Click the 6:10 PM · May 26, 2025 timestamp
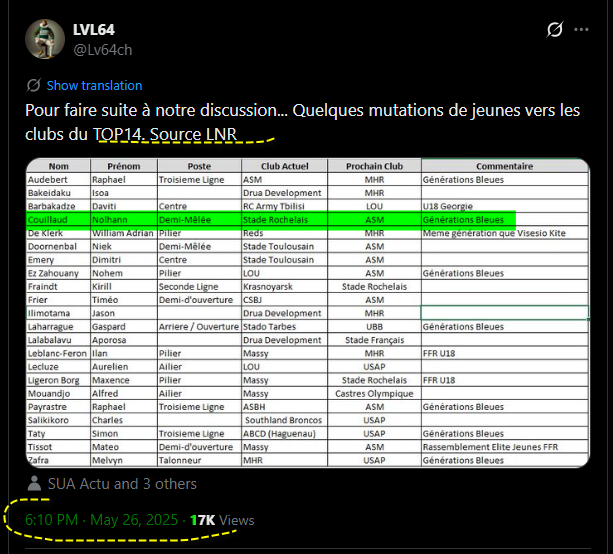Viewport: 613px width, 554px height. point(102,520)
